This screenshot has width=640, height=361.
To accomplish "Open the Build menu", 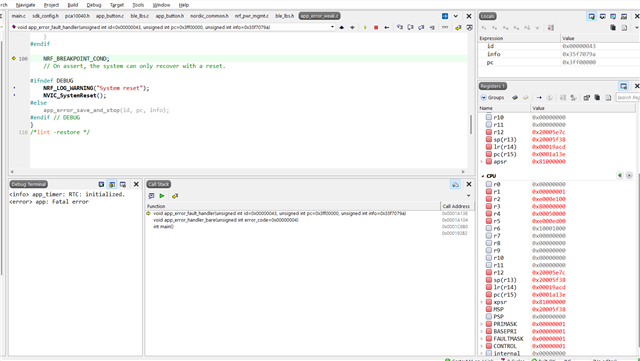I will pos(73,5).
